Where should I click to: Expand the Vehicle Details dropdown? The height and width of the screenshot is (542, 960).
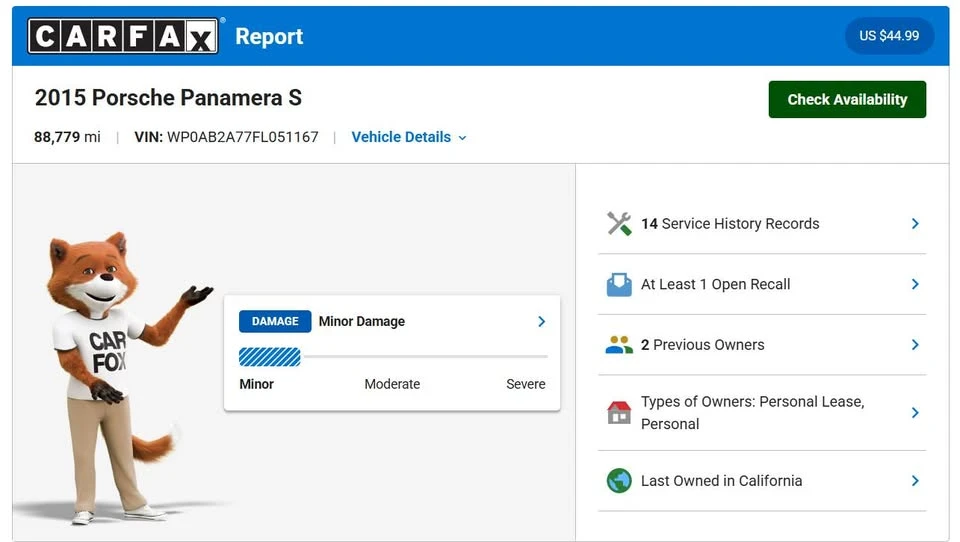pos(408,137)
